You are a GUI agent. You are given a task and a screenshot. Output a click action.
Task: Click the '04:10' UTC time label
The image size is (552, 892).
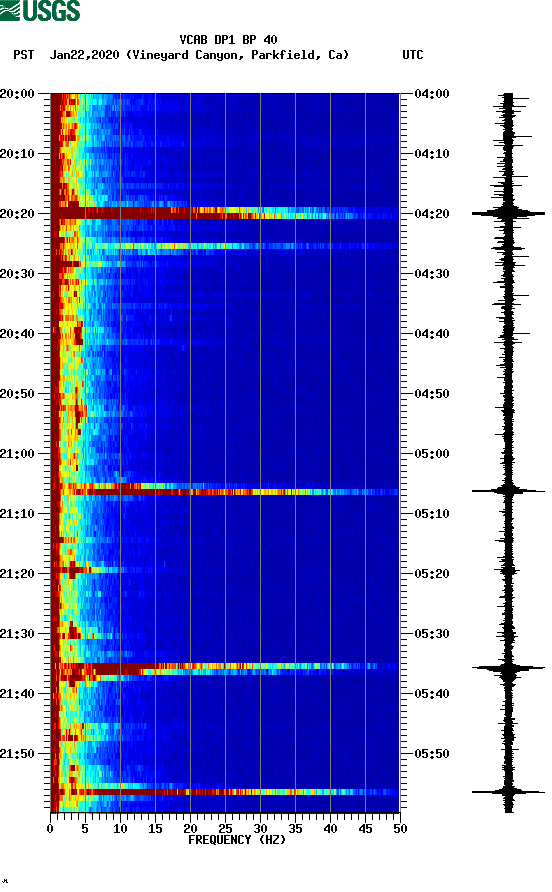point(432,154)
